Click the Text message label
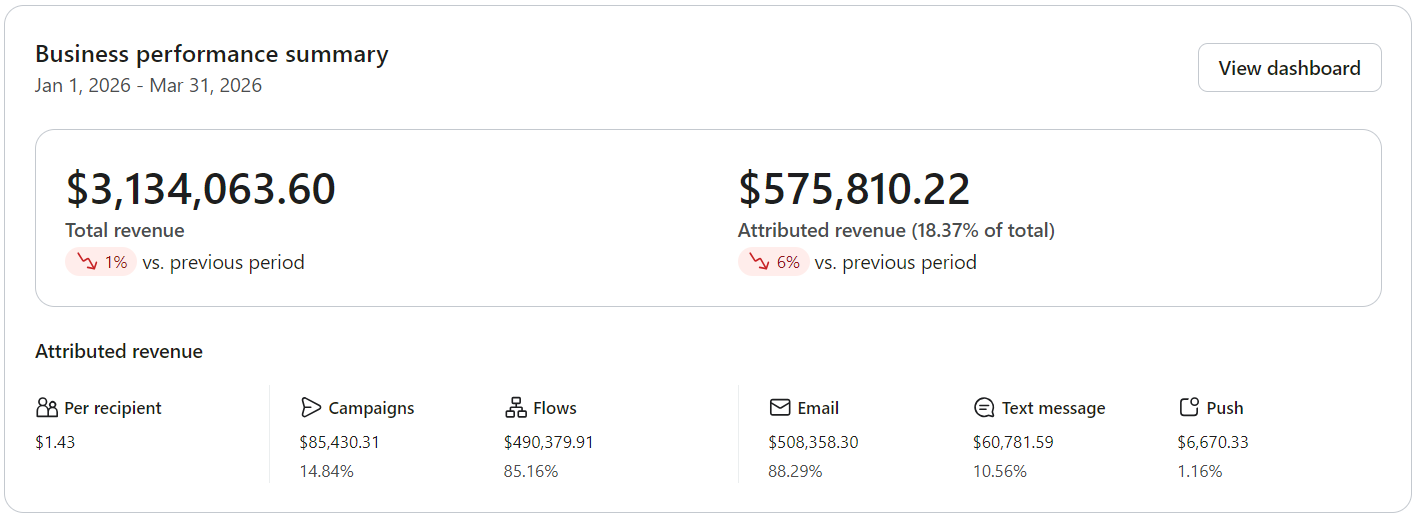This screenshot has height=518, width=1417. [1054, 408]
